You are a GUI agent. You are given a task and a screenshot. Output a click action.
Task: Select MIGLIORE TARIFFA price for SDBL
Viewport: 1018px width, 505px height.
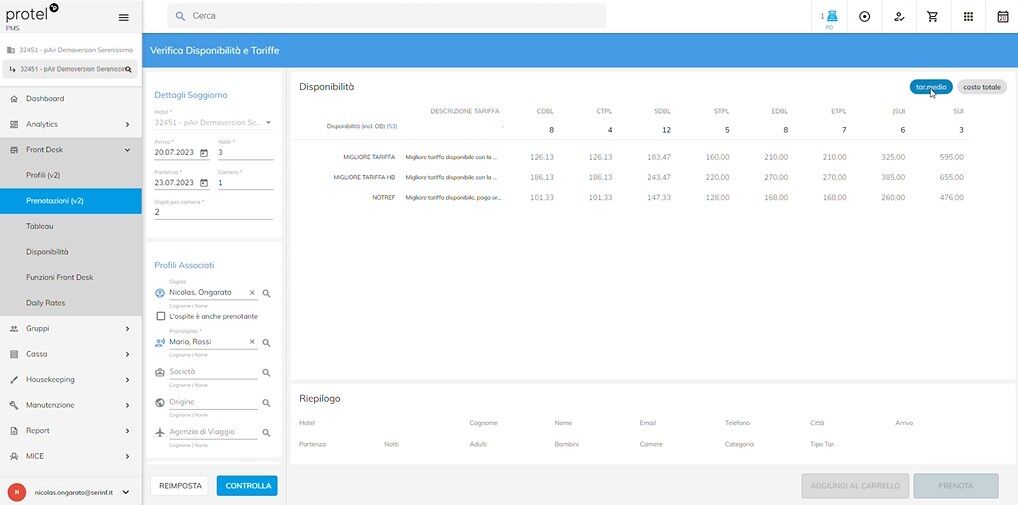(x=658, y=157)
